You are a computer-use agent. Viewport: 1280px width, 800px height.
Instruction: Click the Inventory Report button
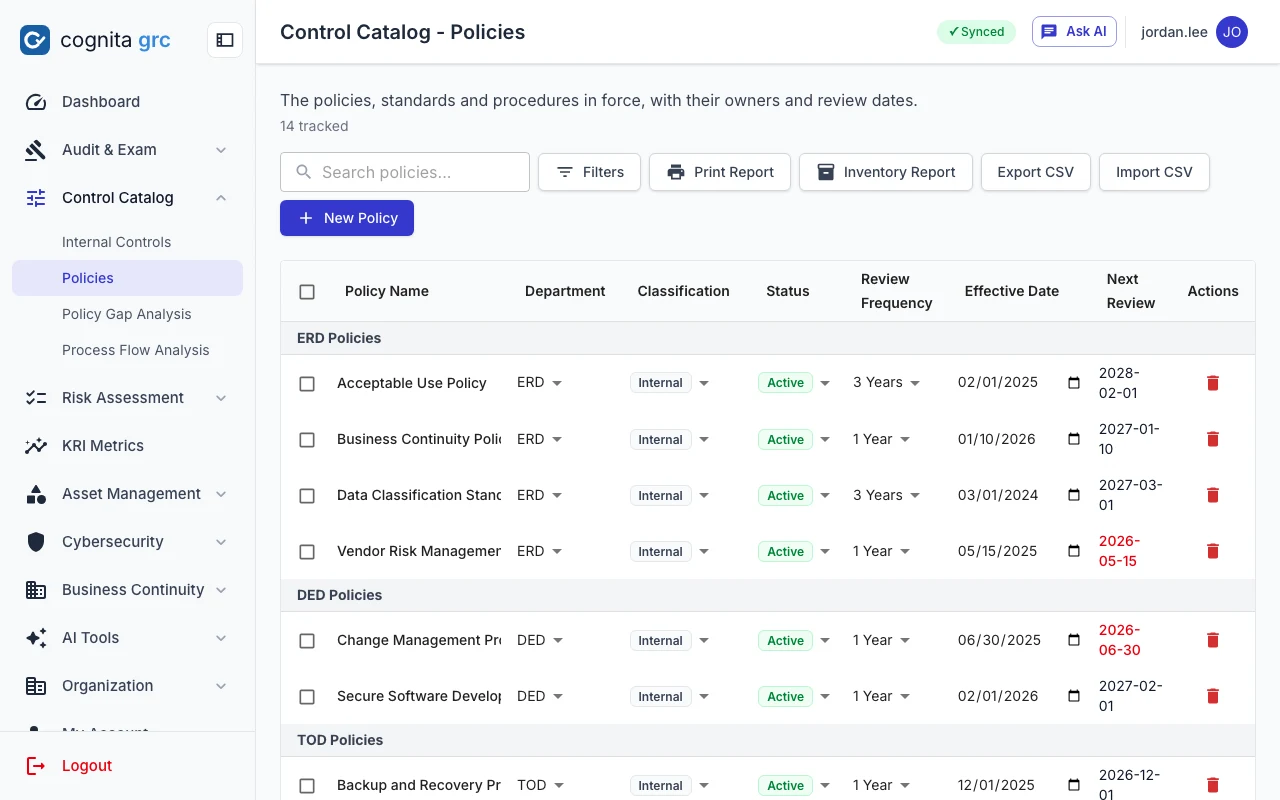(x=886, y=172)
